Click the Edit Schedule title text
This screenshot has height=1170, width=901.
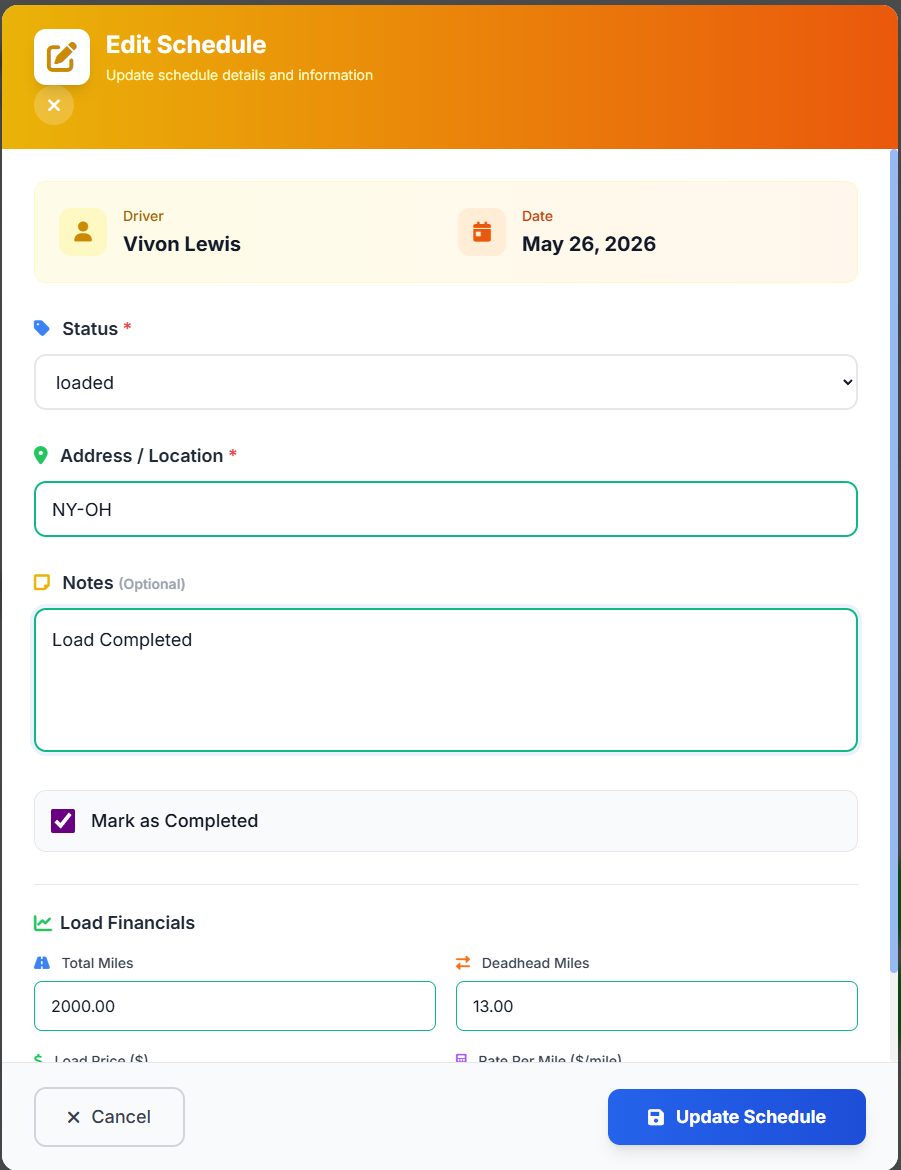(x=186, y=45)
